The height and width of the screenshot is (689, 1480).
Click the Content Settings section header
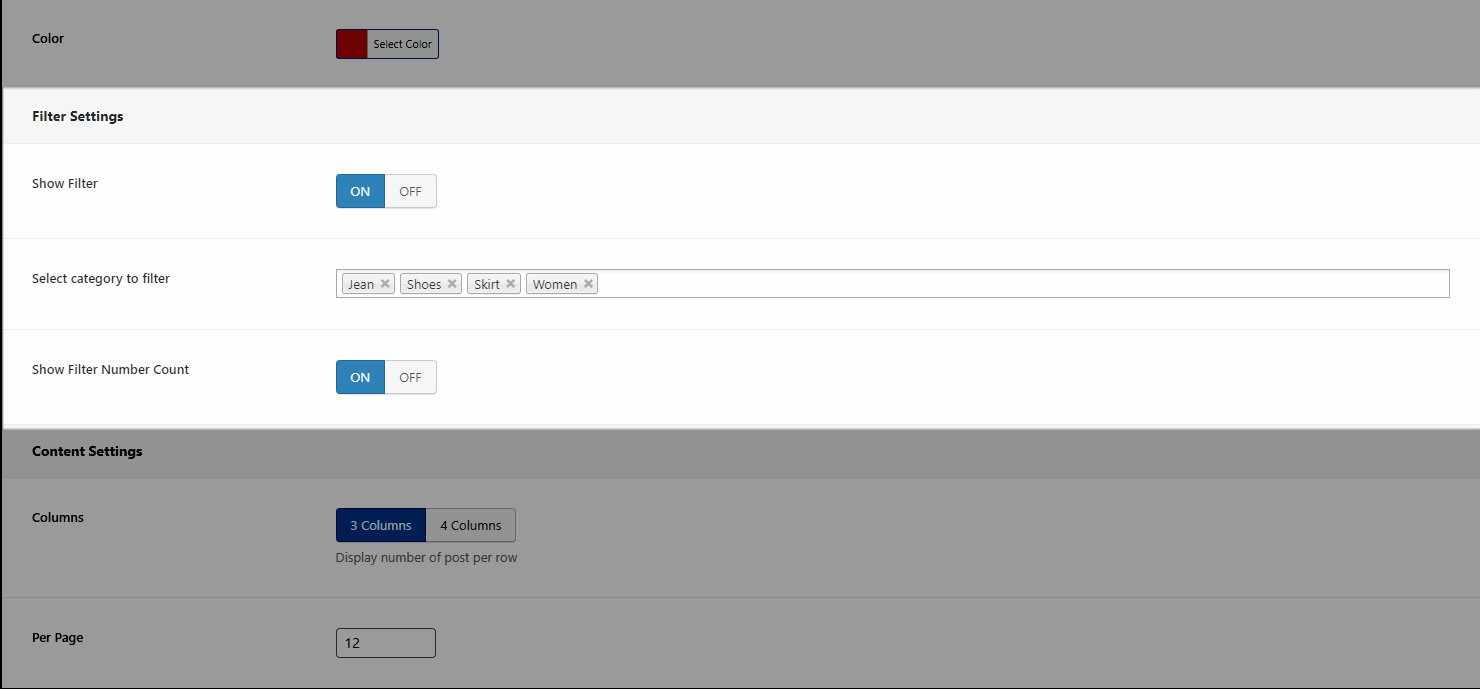[87, 451]
